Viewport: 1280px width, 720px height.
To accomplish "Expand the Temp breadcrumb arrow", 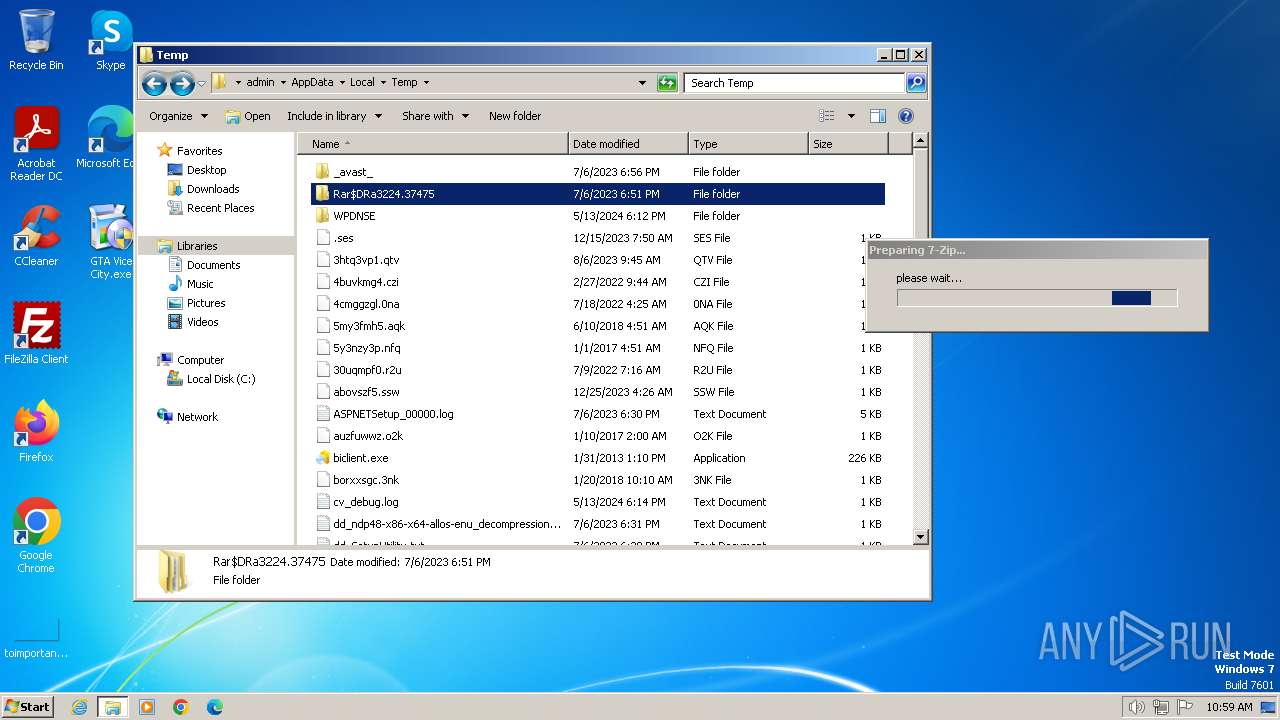I will (x=426, y=83).
